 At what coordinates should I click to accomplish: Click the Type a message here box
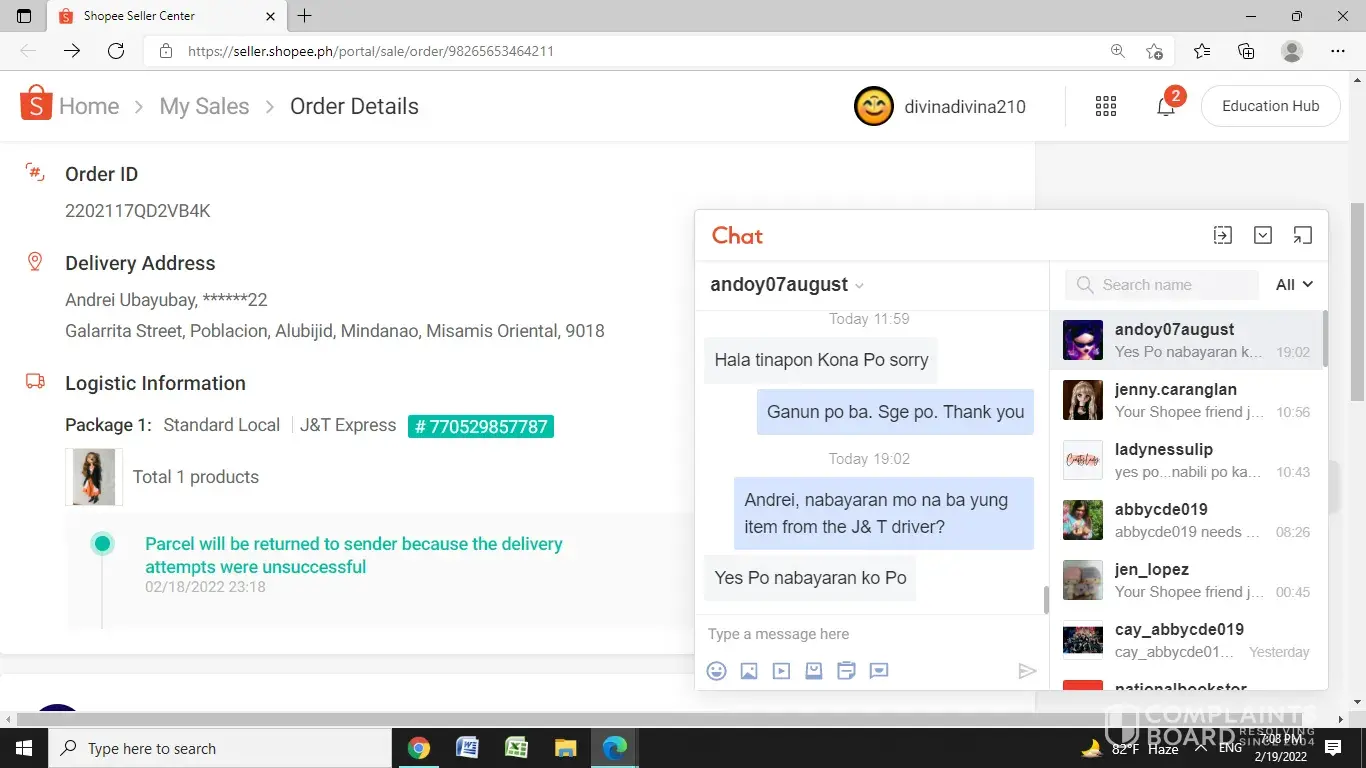[x=870, y=634]
